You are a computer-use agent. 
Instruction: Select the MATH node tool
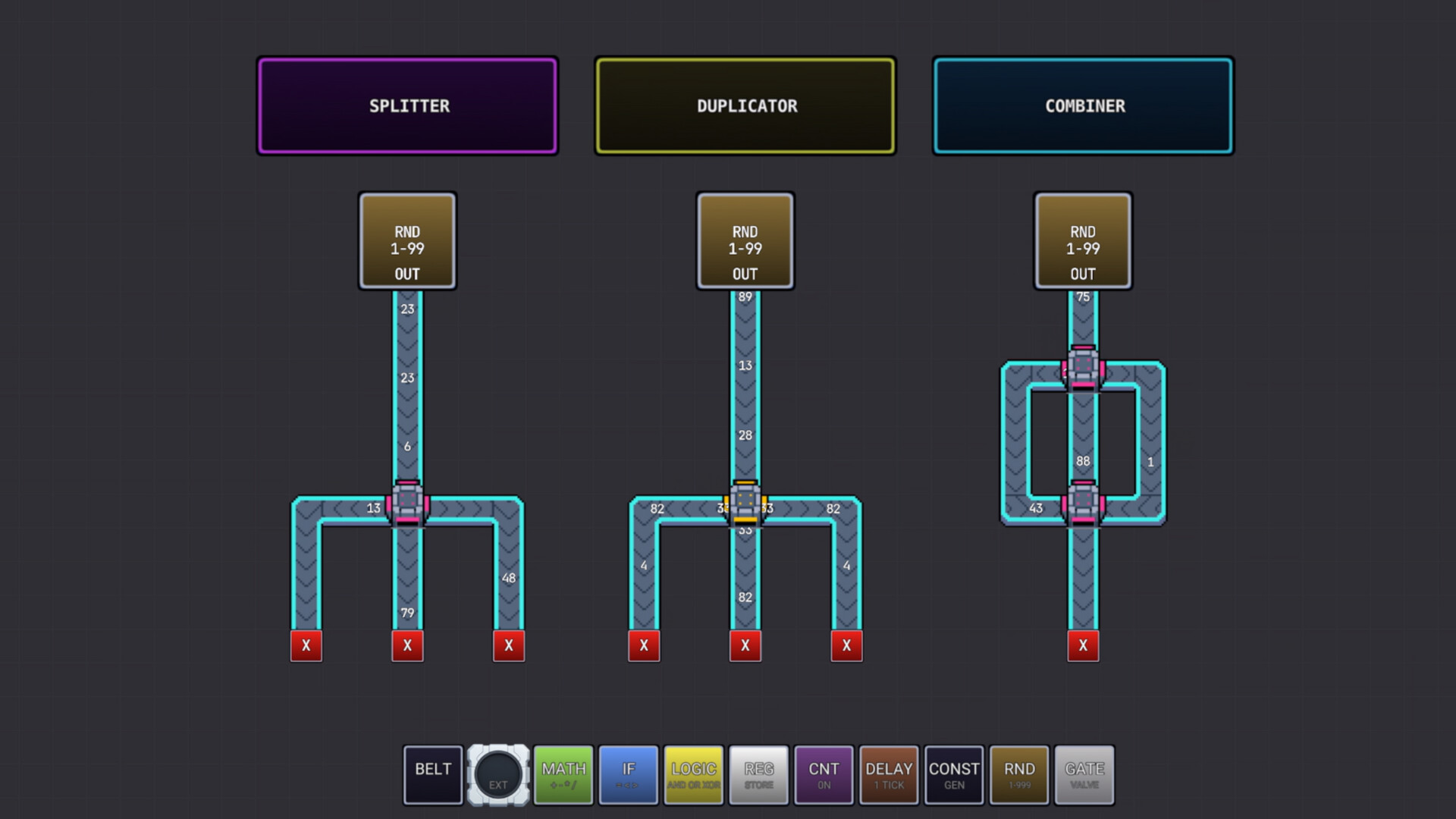pos(563,774)
